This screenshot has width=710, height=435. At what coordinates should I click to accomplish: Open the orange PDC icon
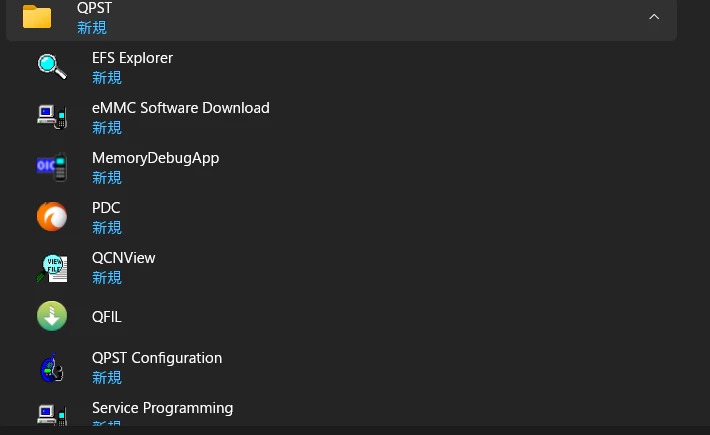[52, 216]
